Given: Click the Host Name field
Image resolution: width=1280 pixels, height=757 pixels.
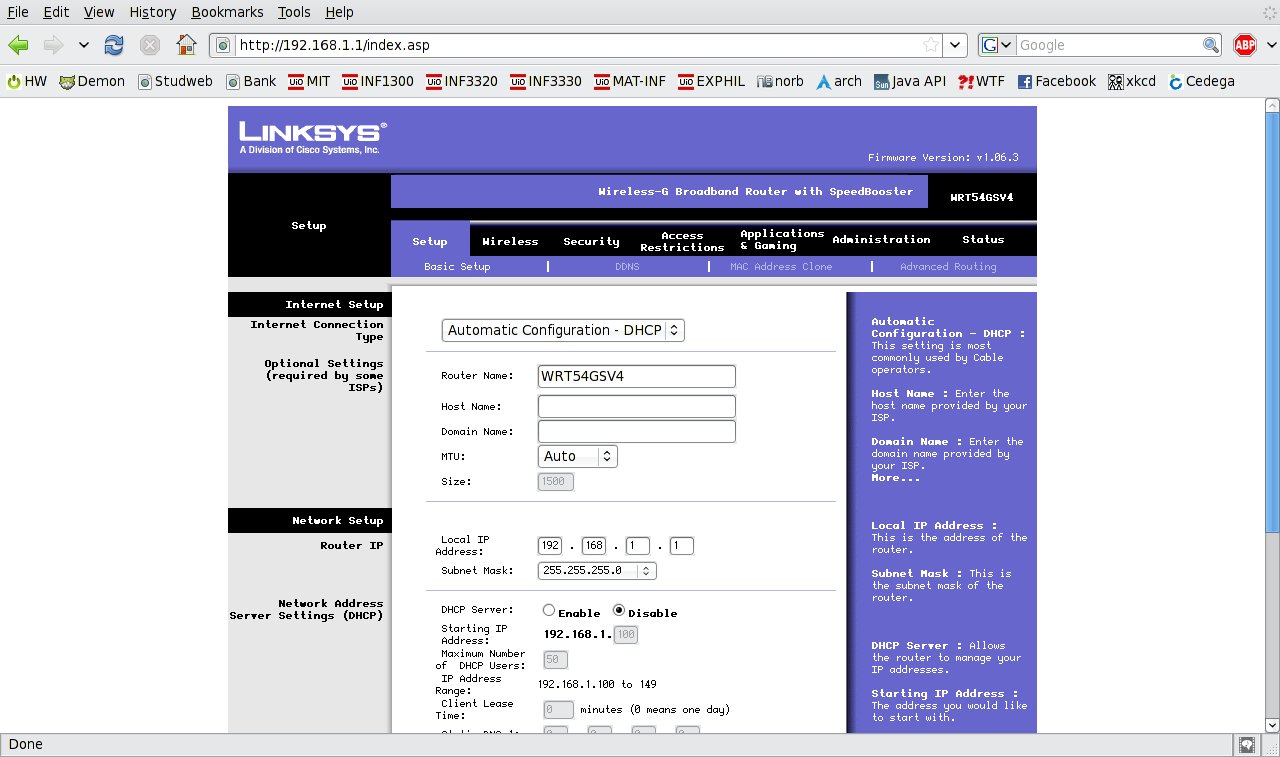Looking at the screenshot, I should (x=637, y=406).
